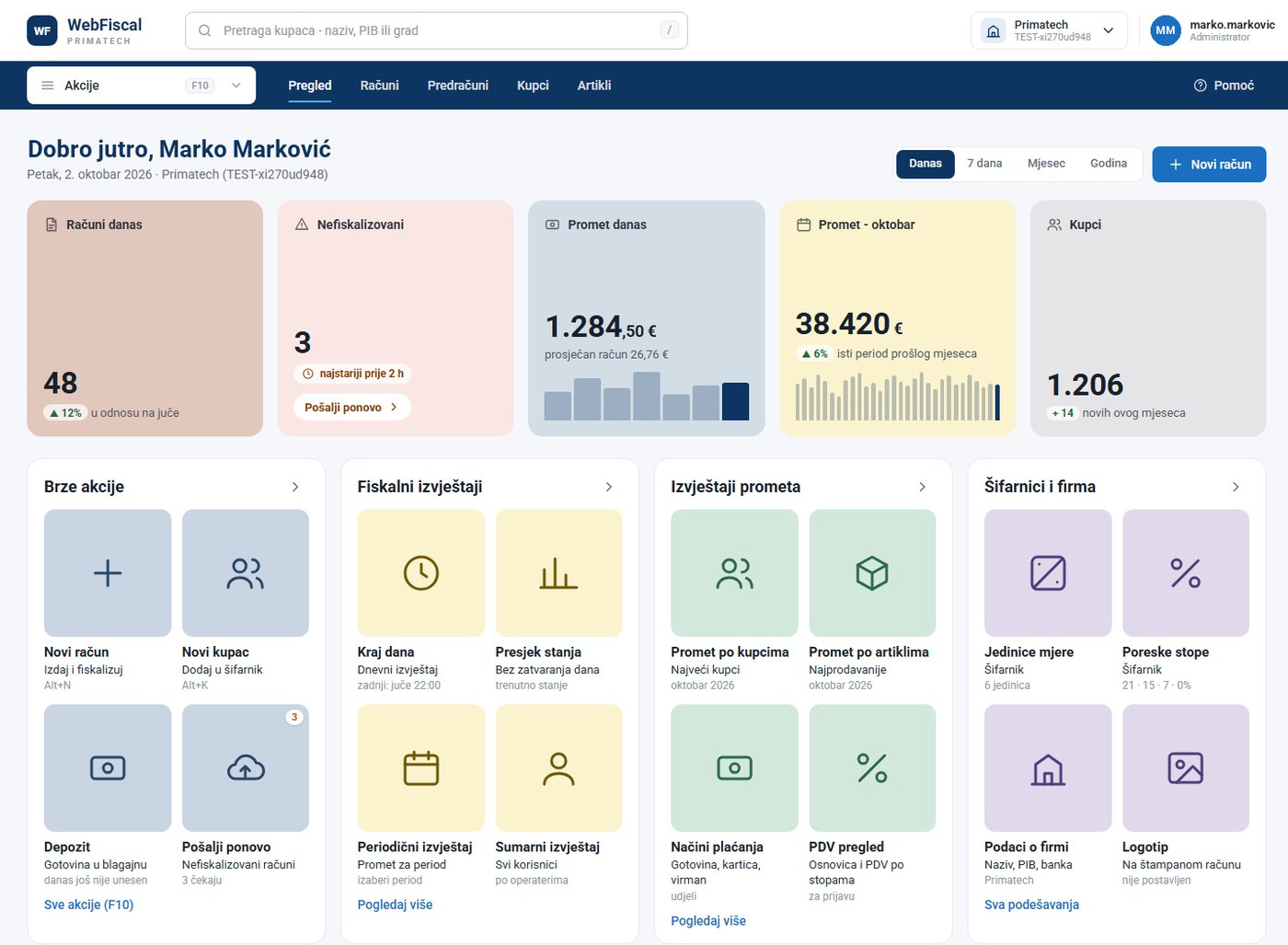This screenshot has height=945, width=1288.
Task: Open the Jedinice mjere tile
Action: 1048,573
